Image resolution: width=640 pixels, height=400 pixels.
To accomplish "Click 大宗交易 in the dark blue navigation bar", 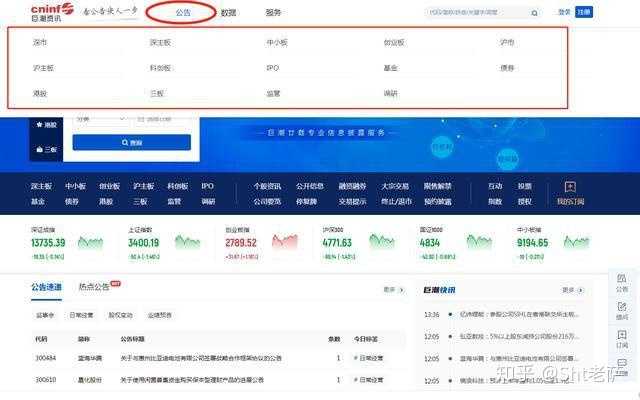I will coord(395,186).
